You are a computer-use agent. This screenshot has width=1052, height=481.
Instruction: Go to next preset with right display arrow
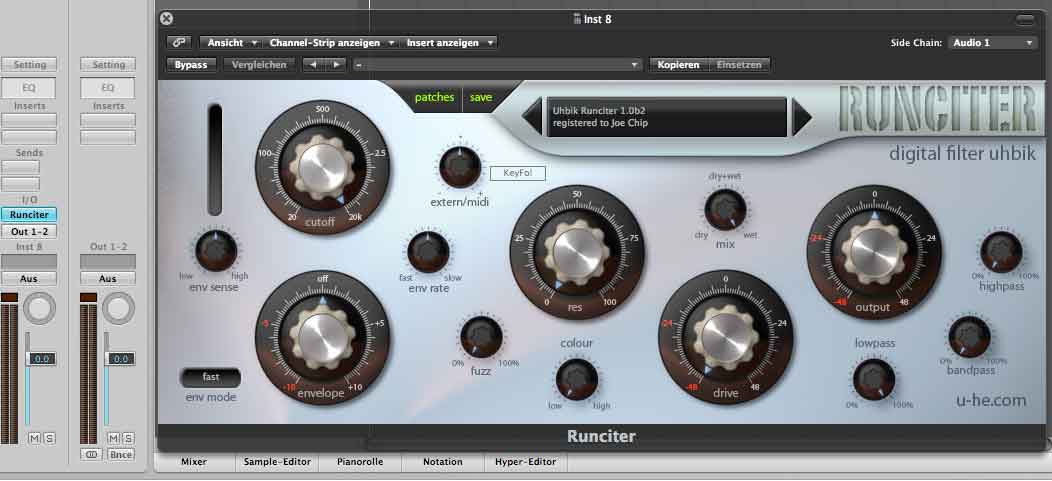[801, 117]
